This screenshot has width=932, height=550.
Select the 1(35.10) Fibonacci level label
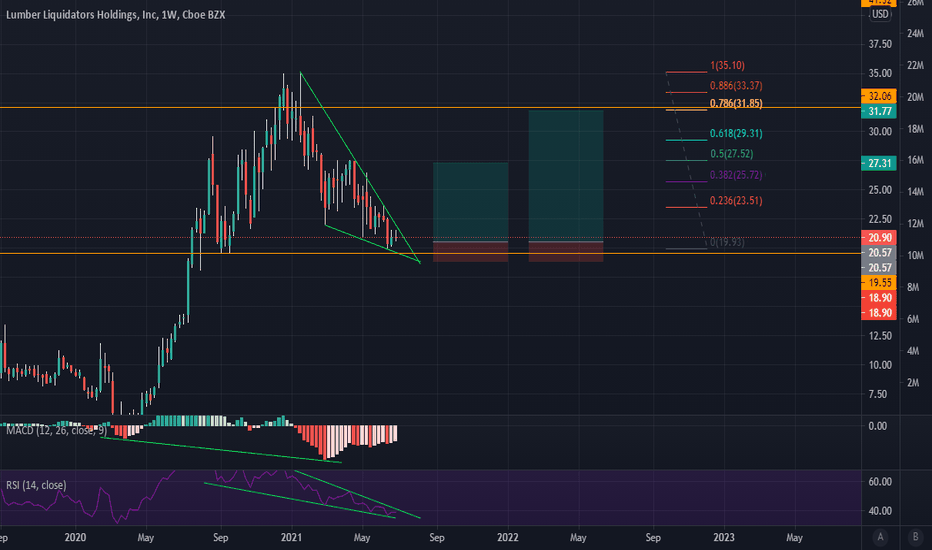(728, 65)
